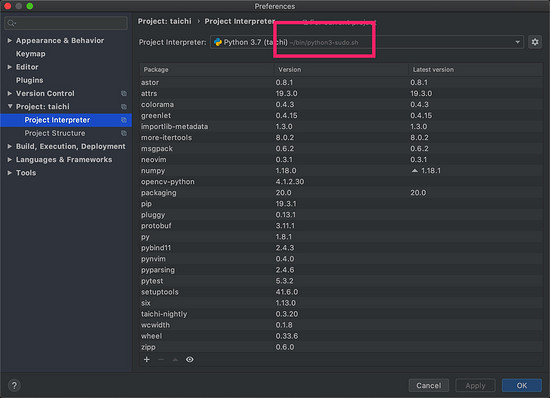Viewport: 550px width, 398px height.
Task: Select the protobuf package row
Action: (x=341, y=226)
